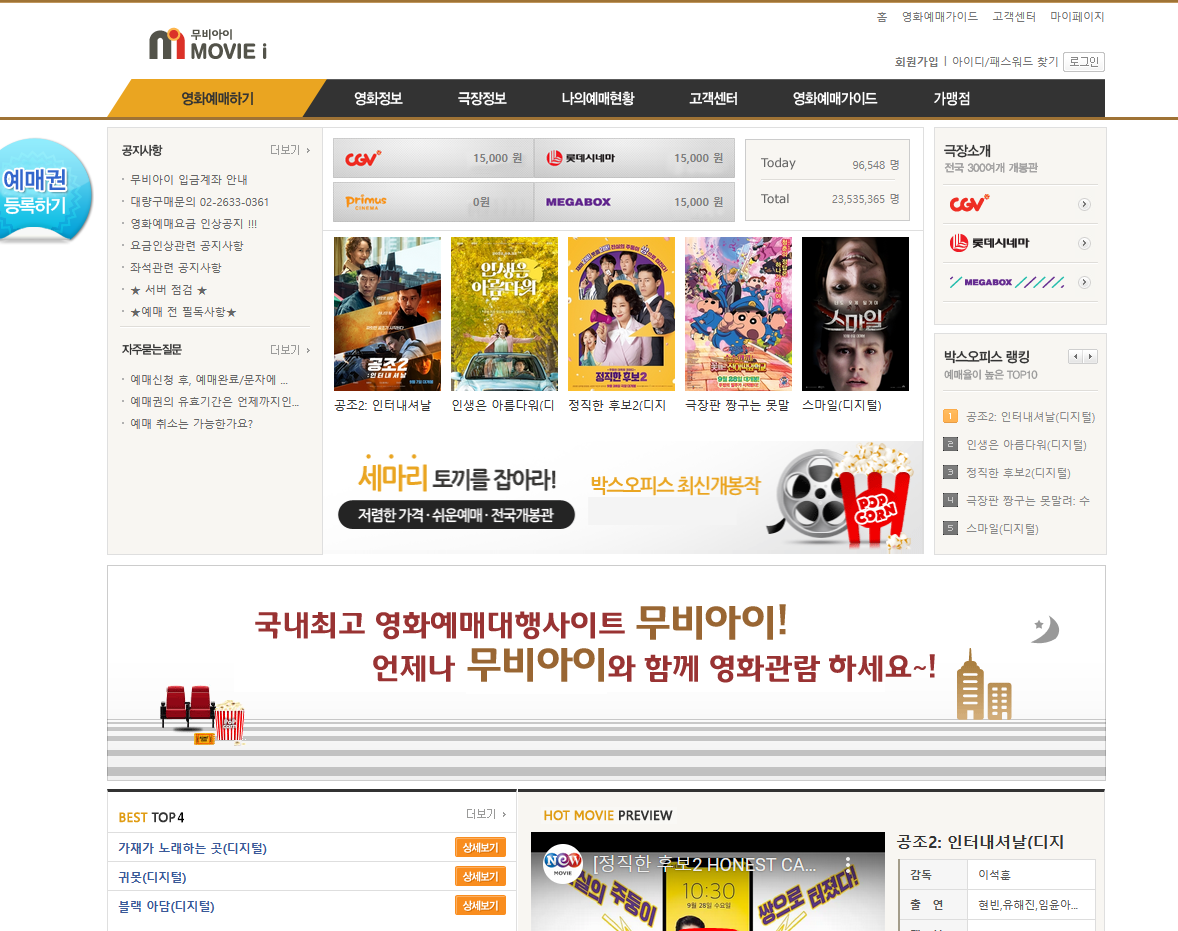Click the blue 예매권 등록하기 badge
Image resolution: width=1178 pixels, height=931 pixels.
tap(45, 191)
